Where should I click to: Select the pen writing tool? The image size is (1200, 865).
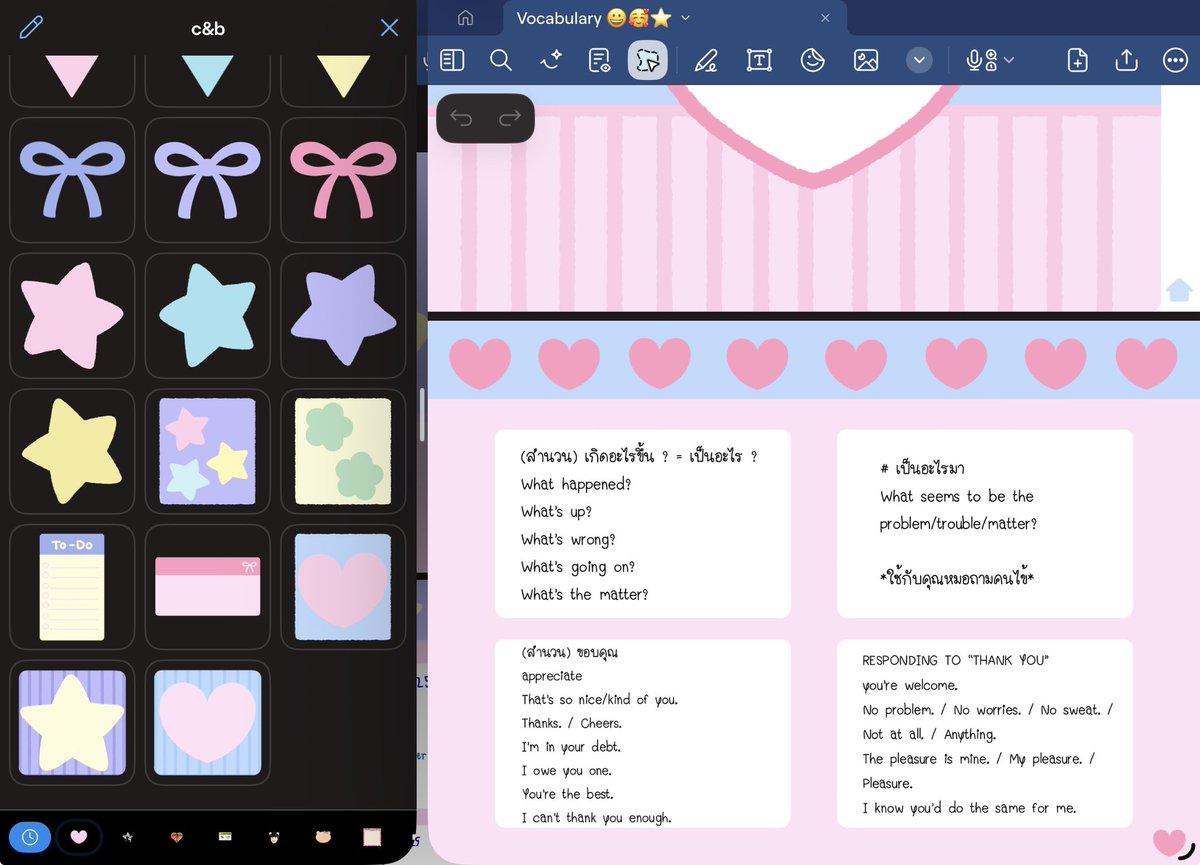[x=706, y=61]
